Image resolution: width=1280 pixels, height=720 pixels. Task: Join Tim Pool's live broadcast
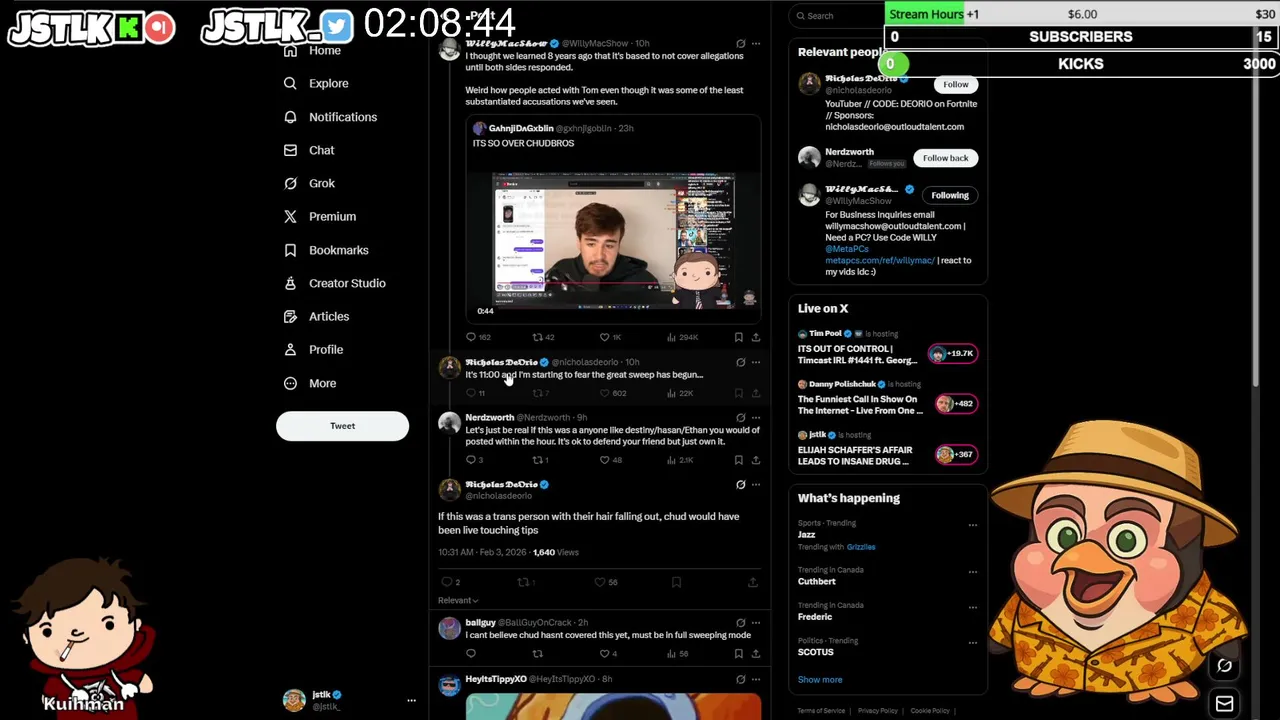(x=952, y=353)
